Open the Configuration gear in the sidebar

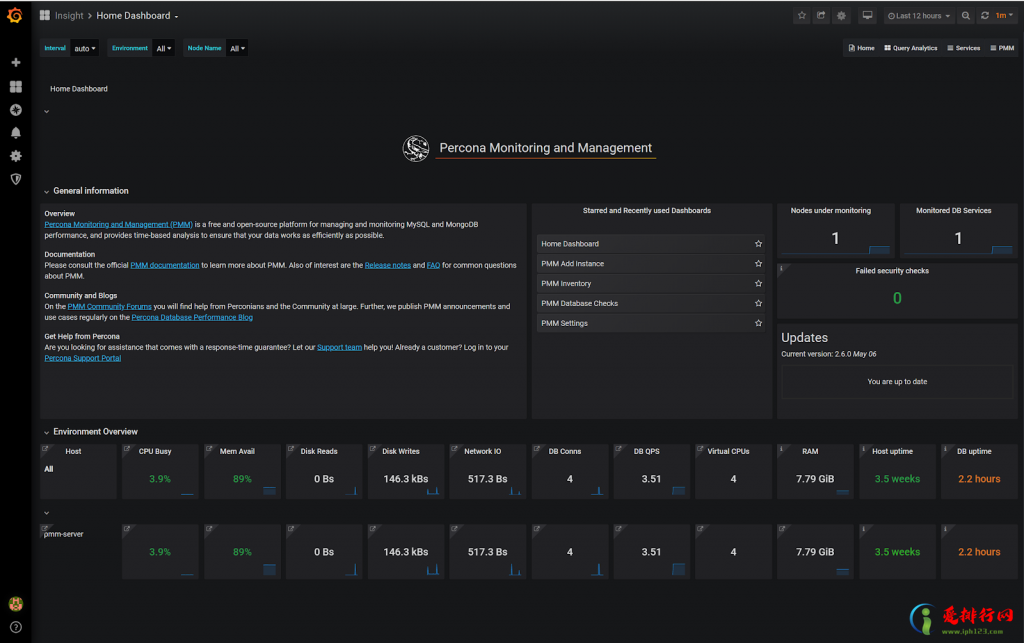pyautogui.click(x=16, y=156)
